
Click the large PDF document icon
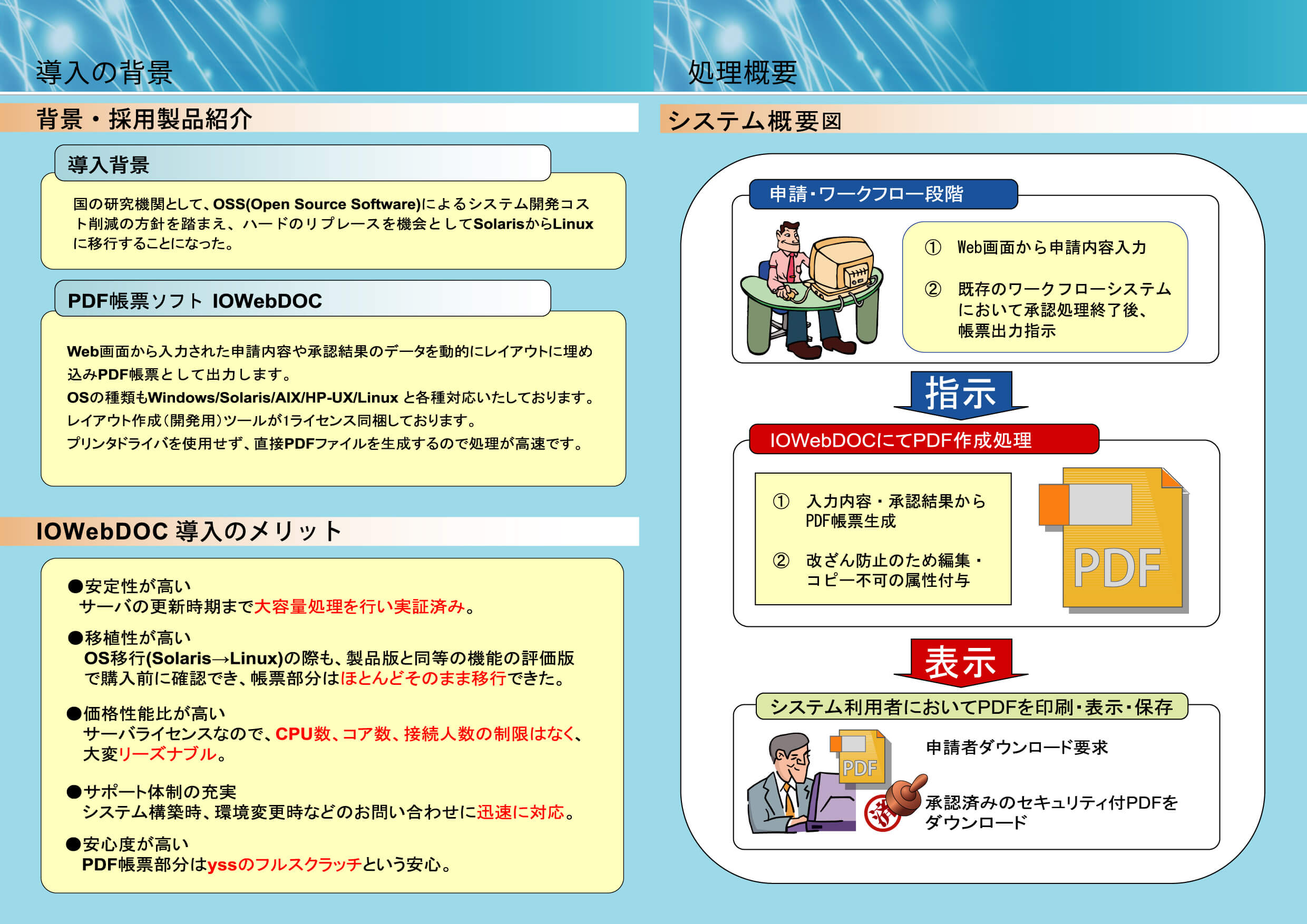(1114, 539)
